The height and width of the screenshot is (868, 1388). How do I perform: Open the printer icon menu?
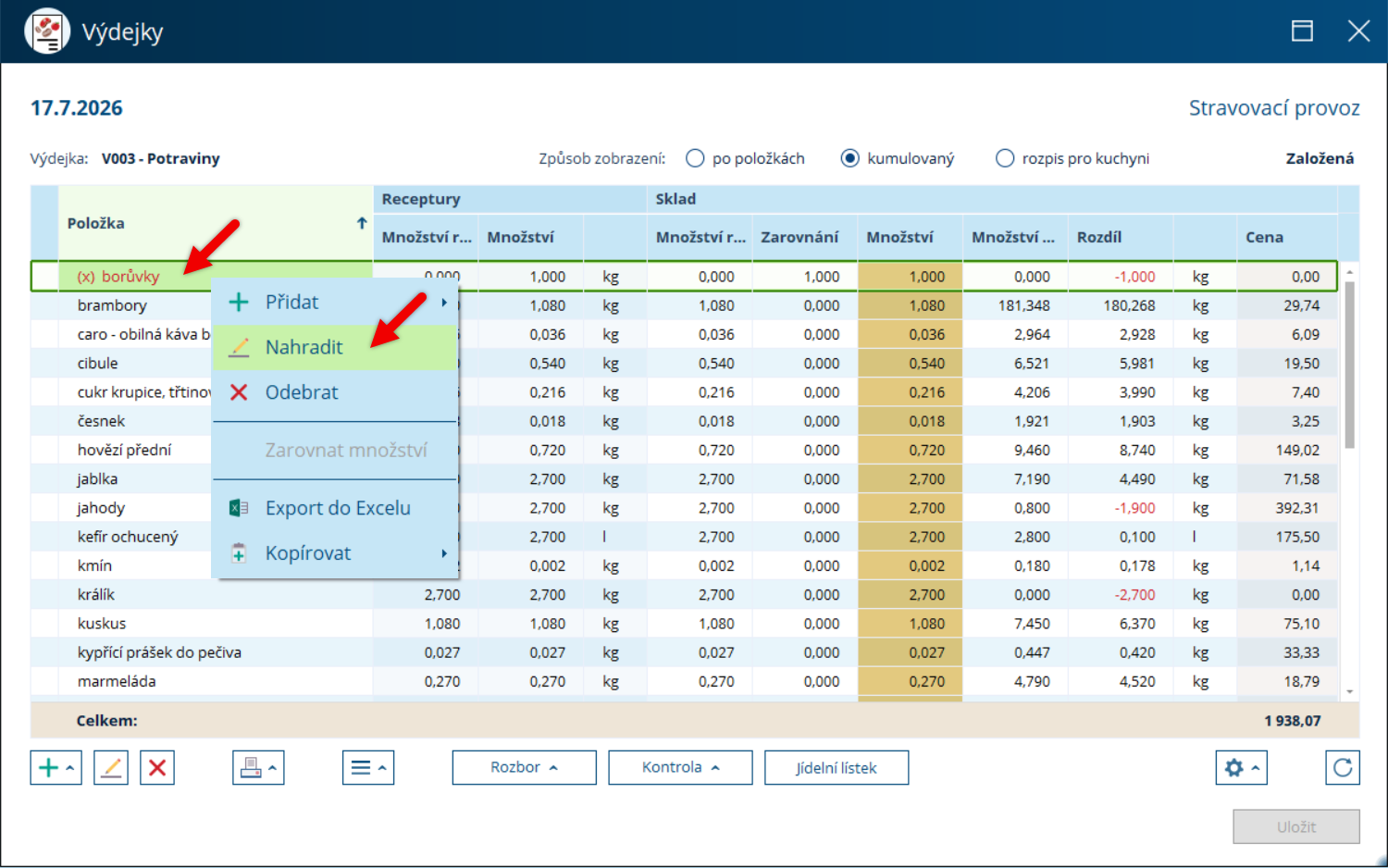click(258, 767)
